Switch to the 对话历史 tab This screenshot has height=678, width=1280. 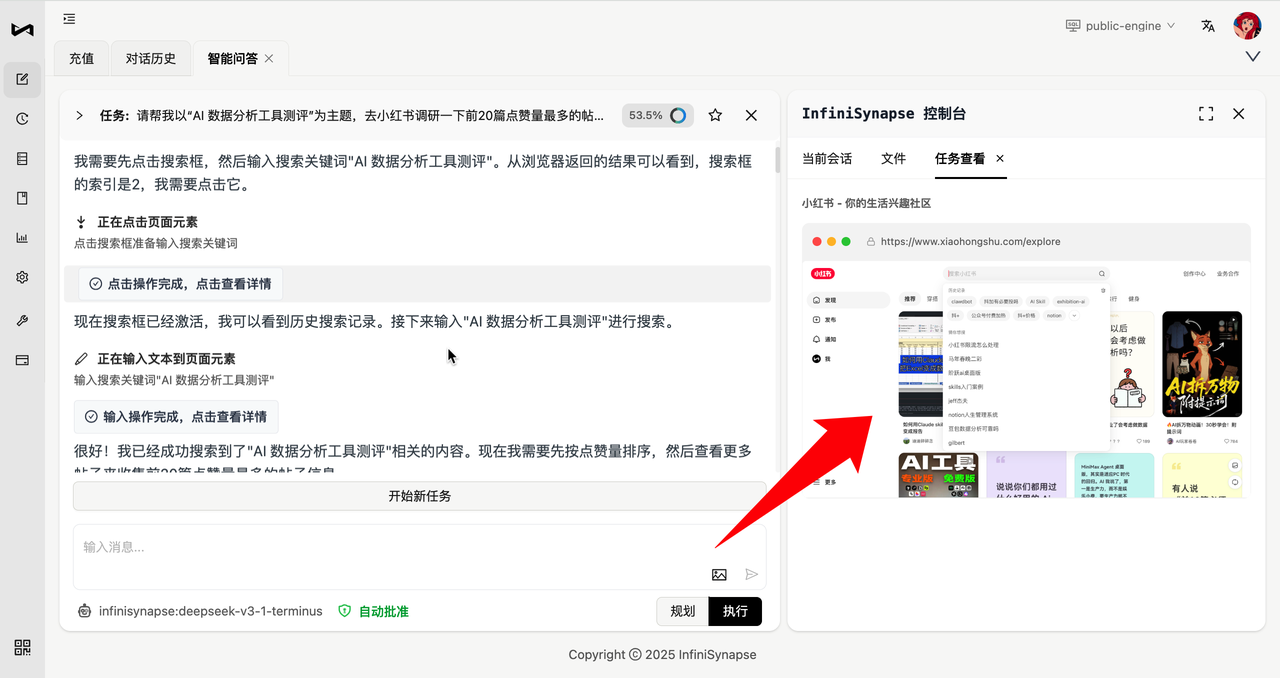point(151,59)
